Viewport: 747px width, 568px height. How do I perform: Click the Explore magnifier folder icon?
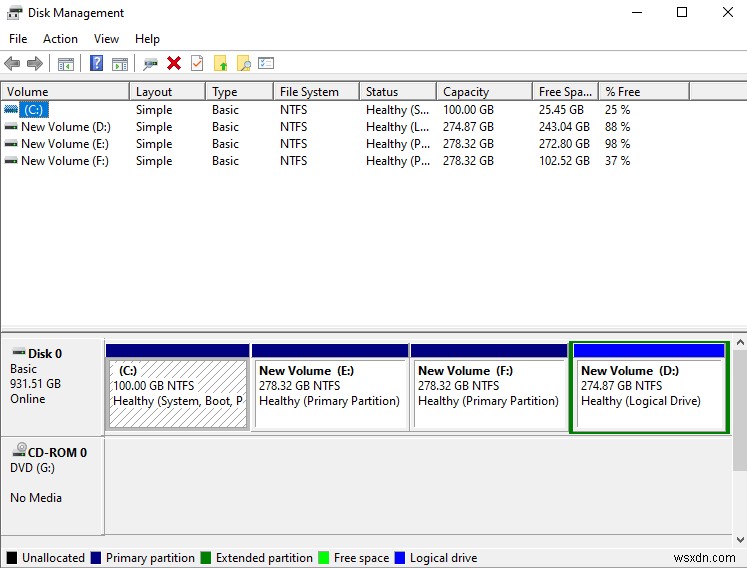[243, 63]
